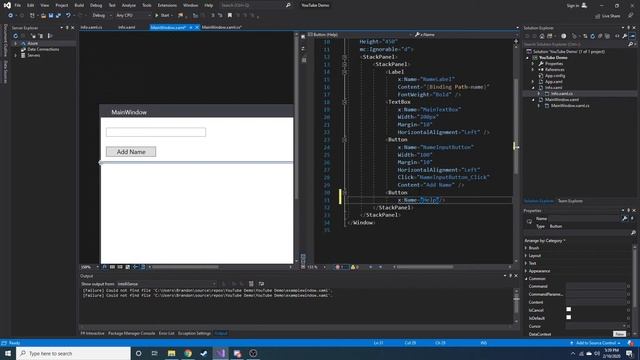Click the Home icon in Solution Explorer toolbar
Viewport: 640px width, 360px height.
pos(542,36)
